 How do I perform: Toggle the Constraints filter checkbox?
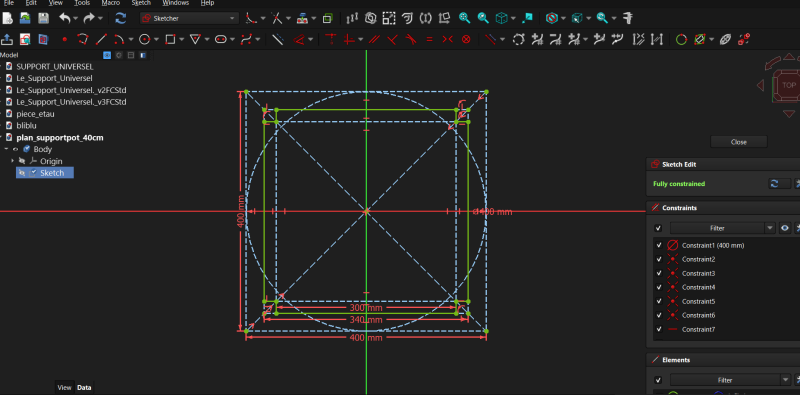tap(658, 228)
